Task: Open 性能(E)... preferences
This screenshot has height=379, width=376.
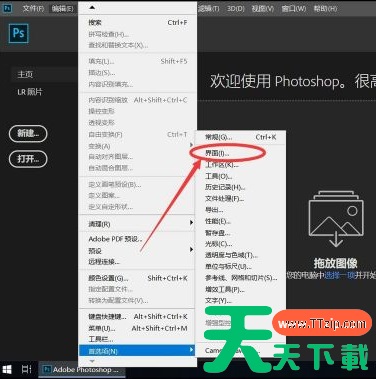Action: point(241,221)
